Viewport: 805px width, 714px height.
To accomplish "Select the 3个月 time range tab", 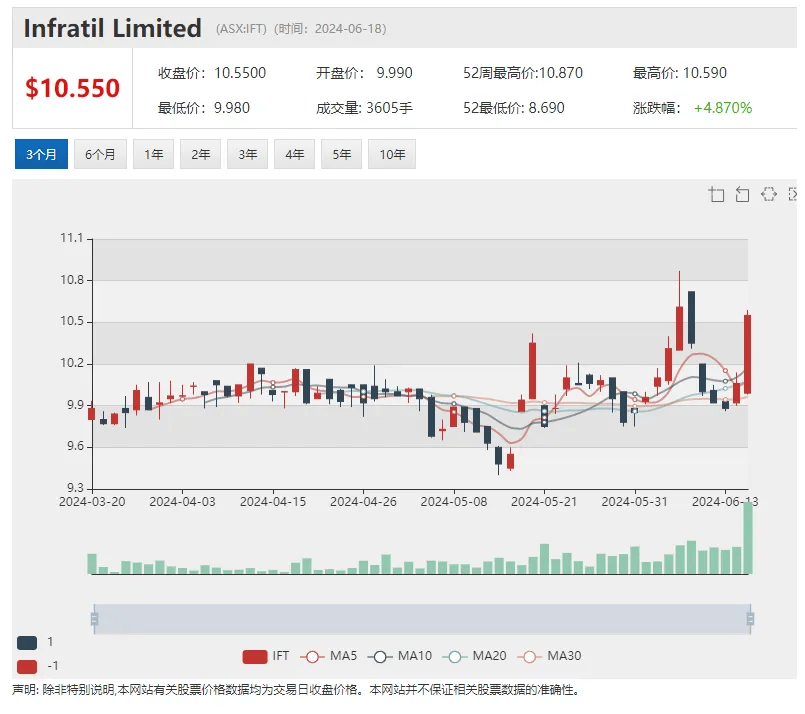I will (x=41, y=154).
